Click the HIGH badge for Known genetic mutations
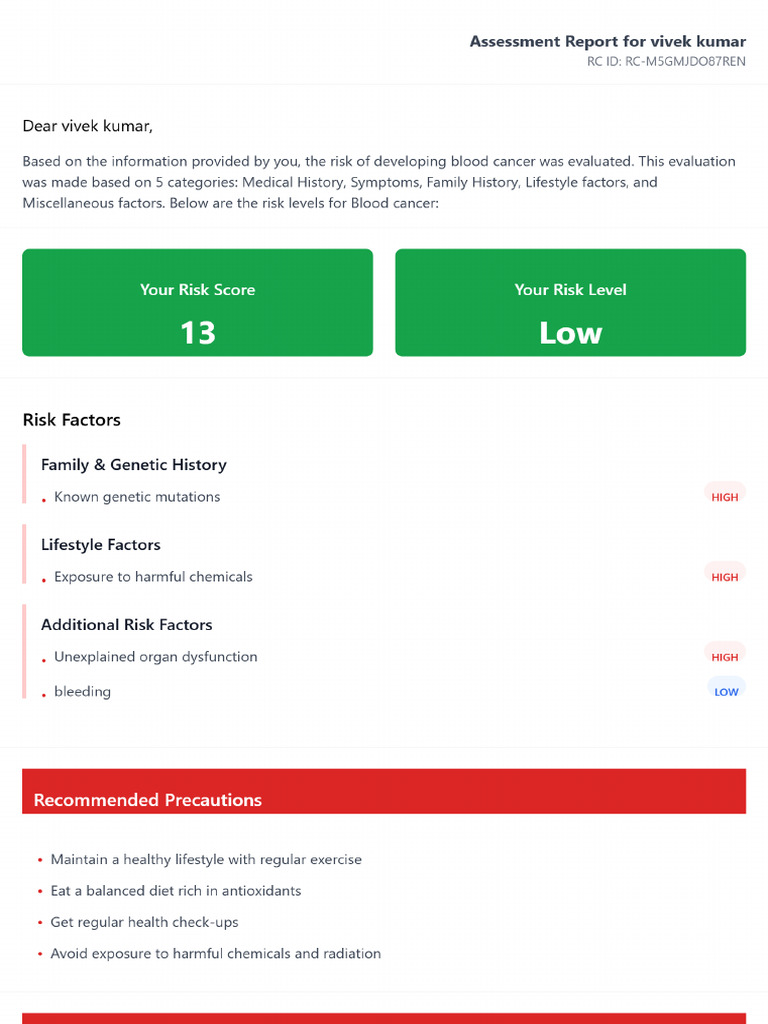768x1024 pixels. click(x=725, y=497)
